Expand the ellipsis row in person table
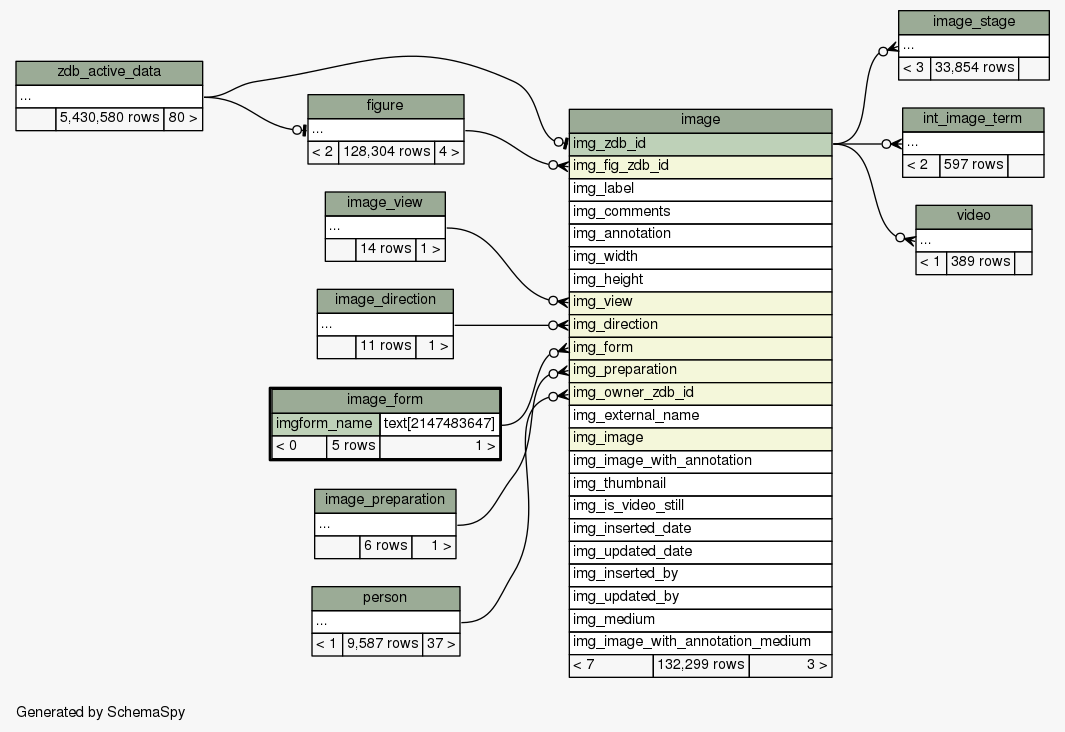 (385, 621)
